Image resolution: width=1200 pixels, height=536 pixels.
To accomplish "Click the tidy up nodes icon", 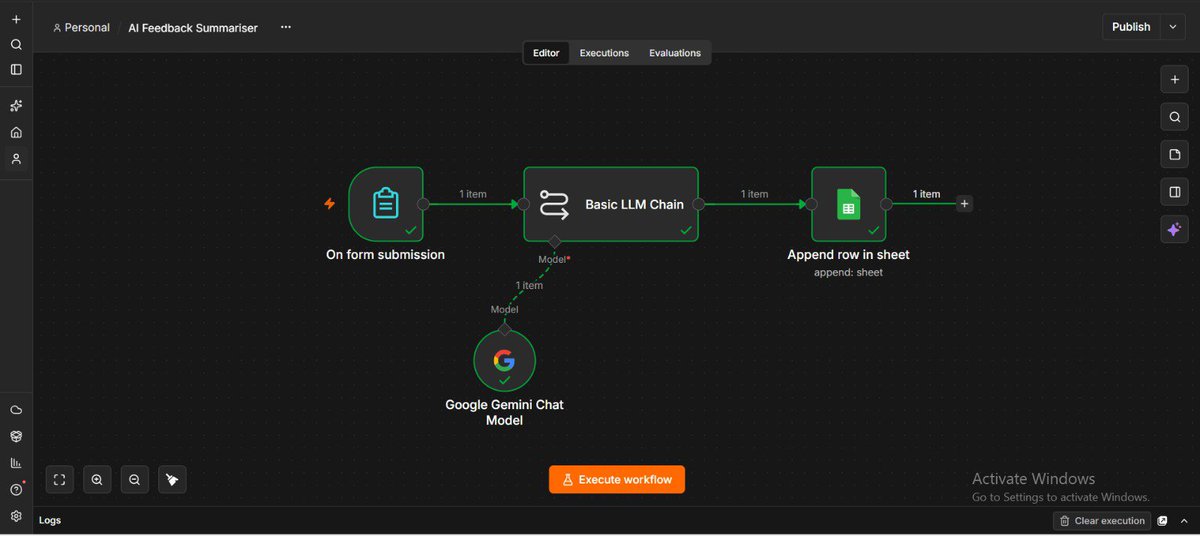I will tap(172, 480).
